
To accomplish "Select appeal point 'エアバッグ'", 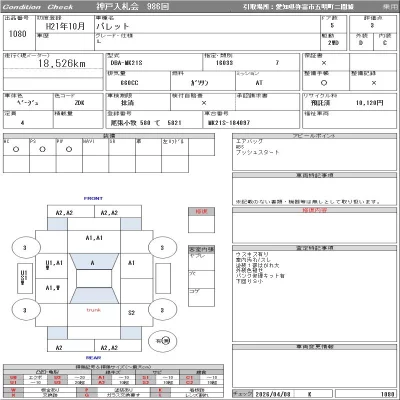I will pos(250,141).
